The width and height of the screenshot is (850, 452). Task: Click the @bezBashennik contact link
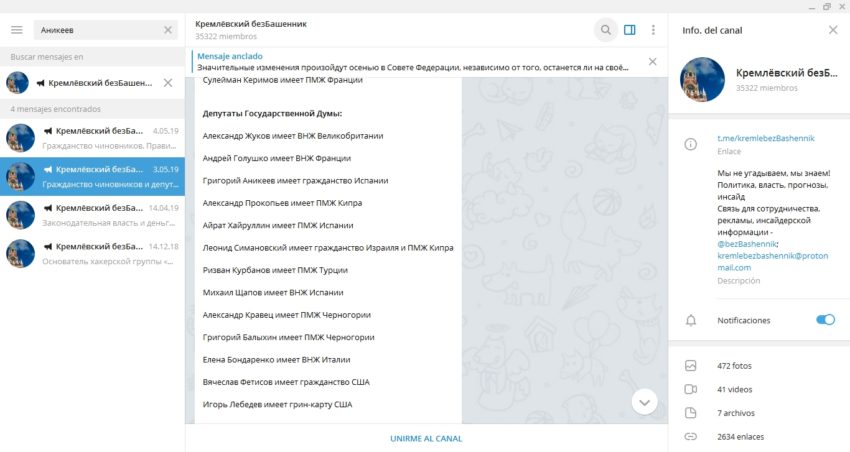pyautogui.click(x=746, y=244)
